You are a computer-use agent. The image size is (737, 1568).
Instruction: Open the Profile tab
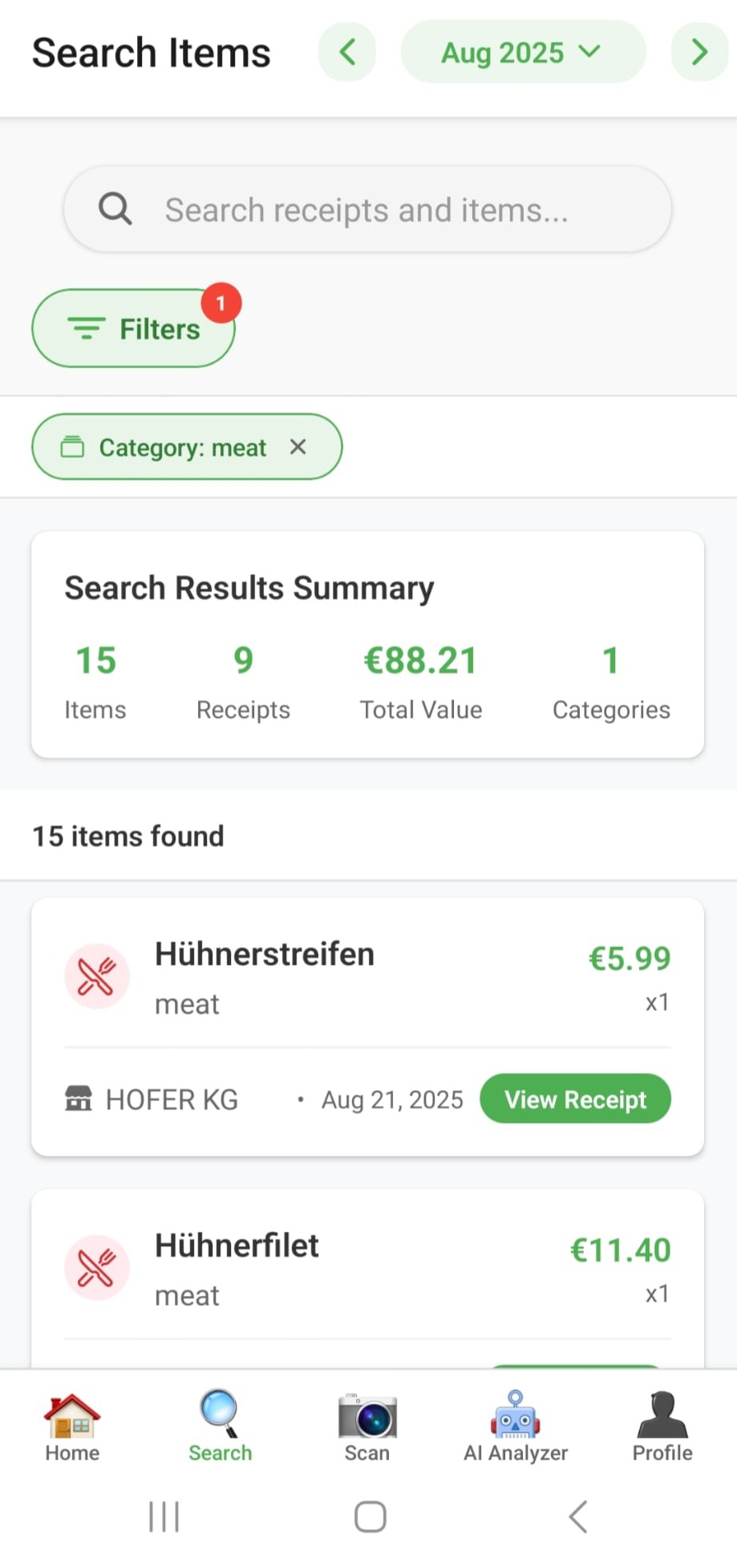tap(662, 1428)
